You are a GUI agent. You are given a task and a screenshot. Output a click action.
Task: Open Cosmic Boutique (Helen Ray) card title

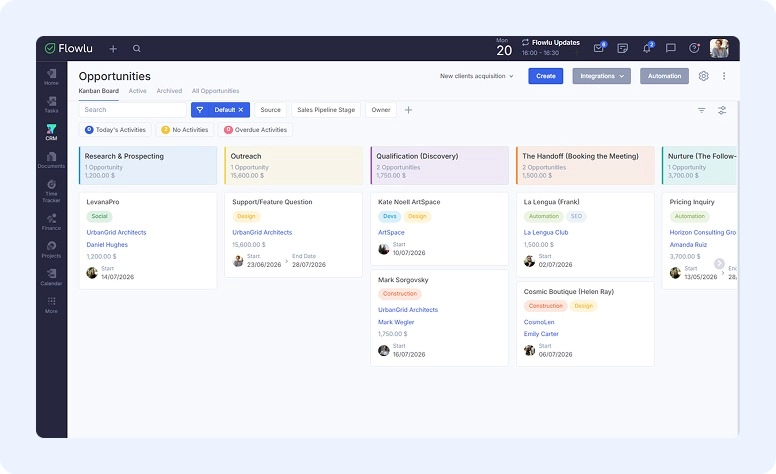[569, 291]
